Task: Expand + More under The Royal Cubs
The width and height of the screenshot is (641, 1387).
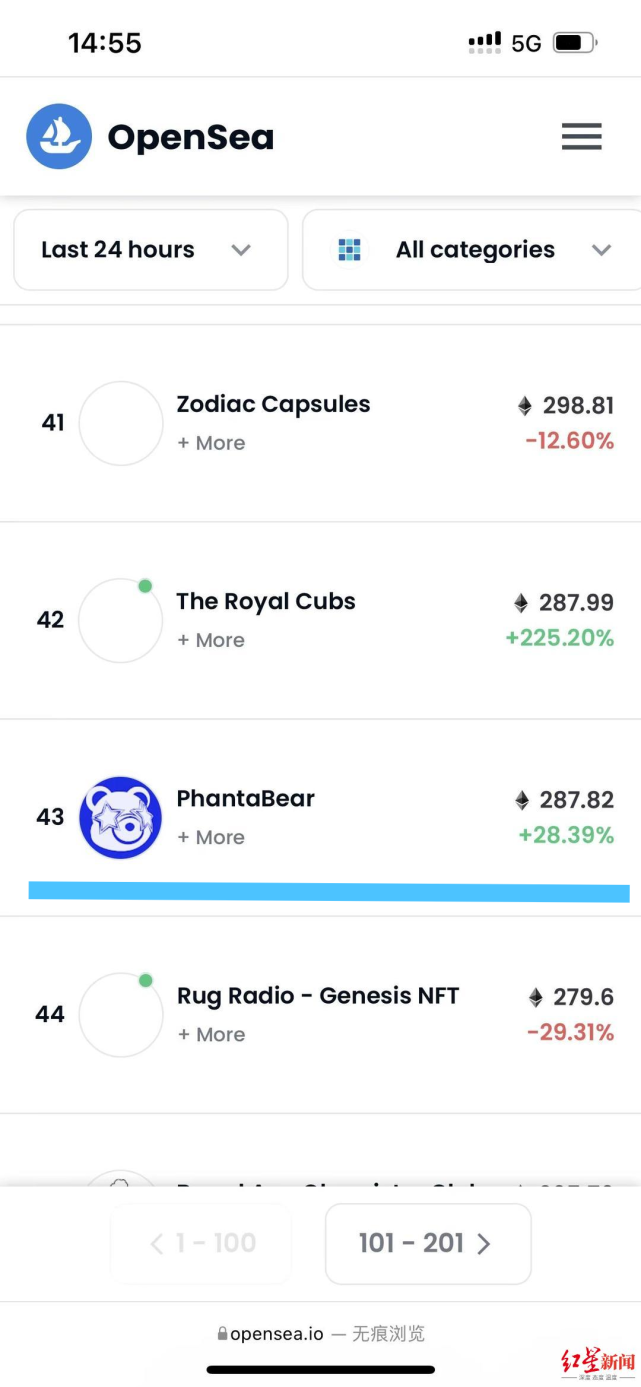Action: [x=211, y=640]
